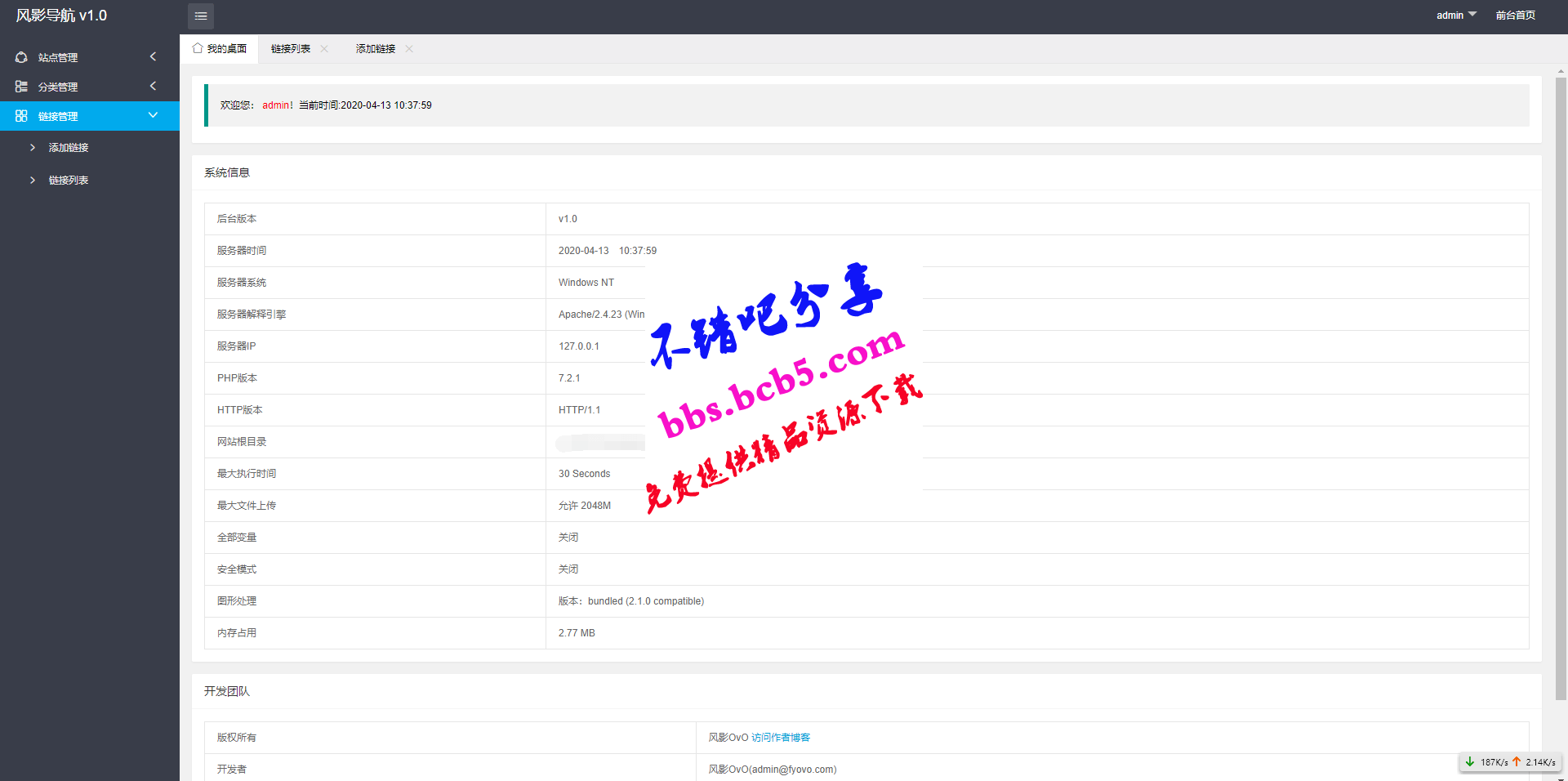Switch to the 添加链接 tab

(376, 49)
